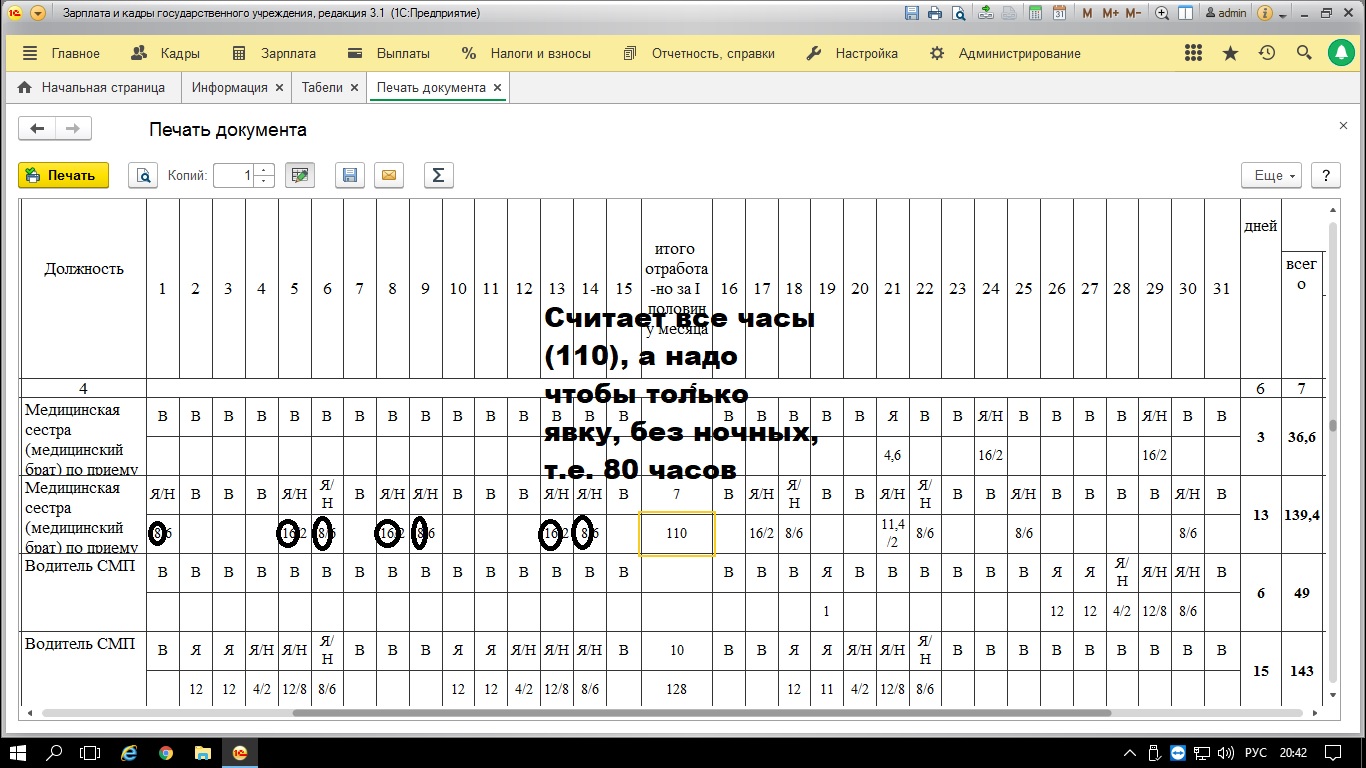Open print preview from the title bar
Viewport: 1366px width, 768px height.
click(x=959, y=13)
